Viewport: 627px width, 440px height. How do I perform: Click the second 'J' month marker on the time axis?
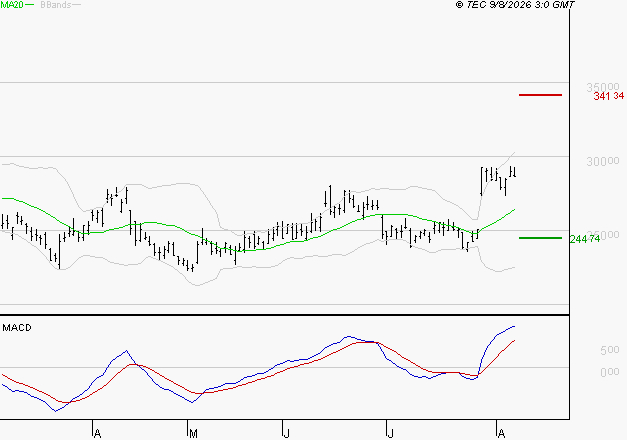pos(390,433)
